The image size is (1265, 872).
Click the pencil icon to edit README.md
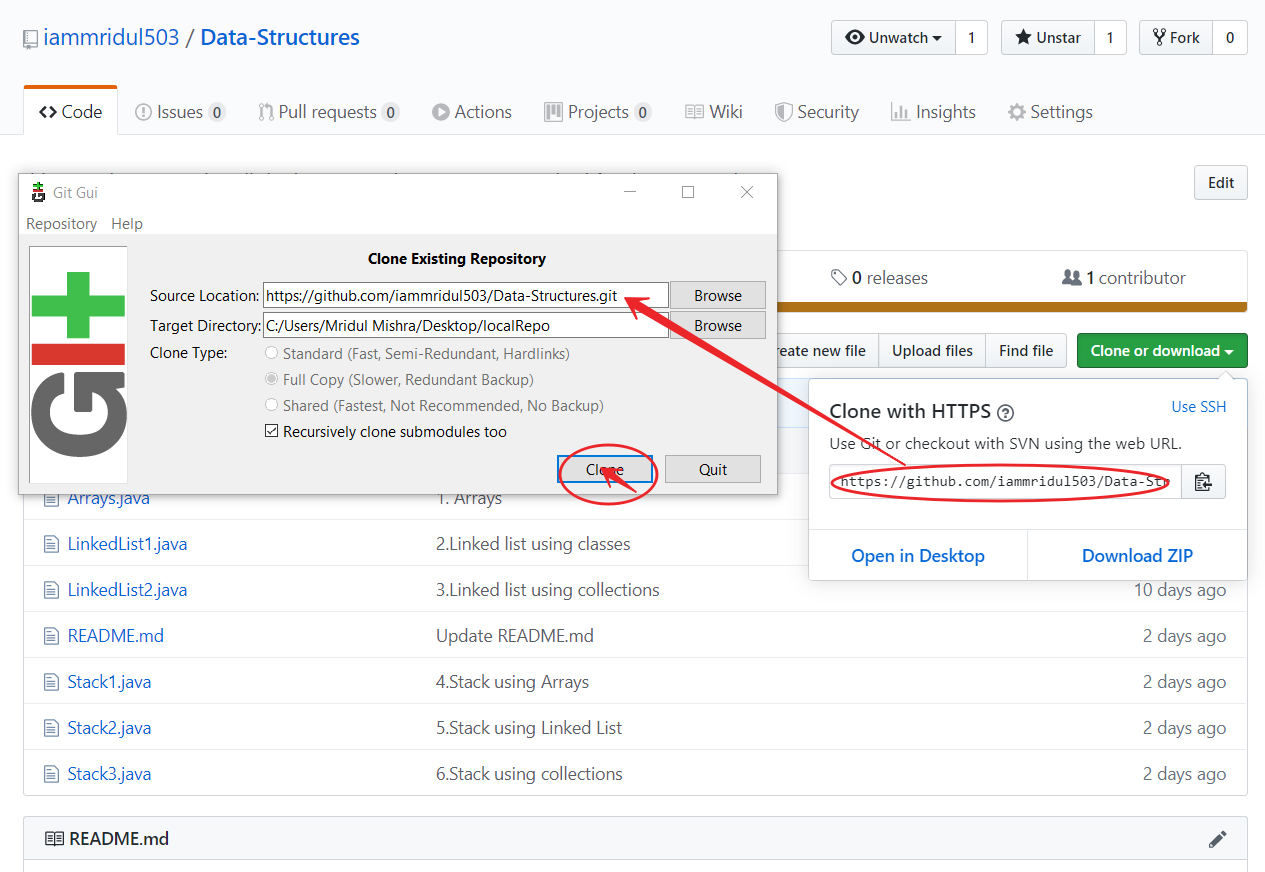click(x=1217, y=839)
